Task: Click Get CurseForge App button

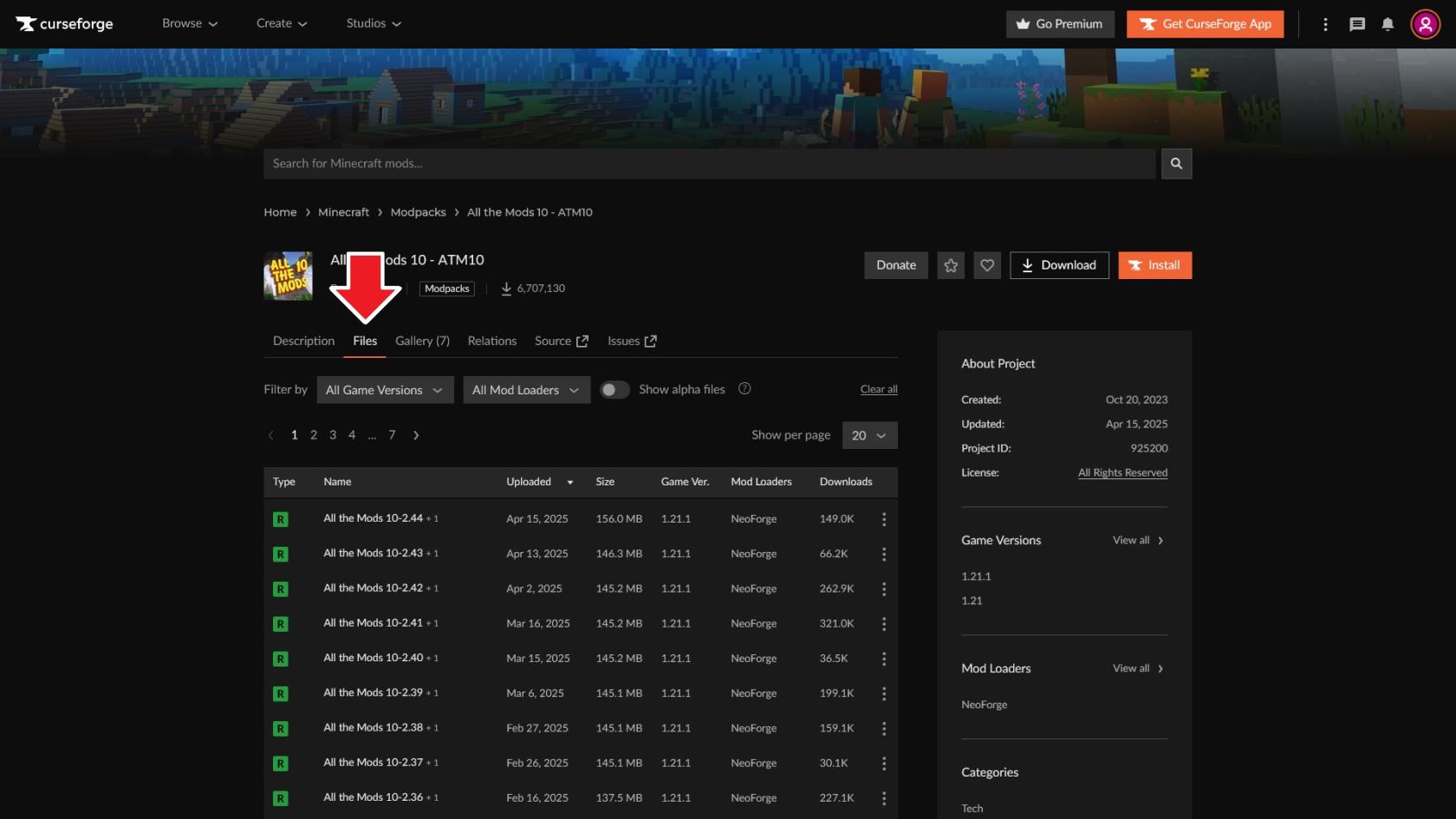Action: point(1206,24)
